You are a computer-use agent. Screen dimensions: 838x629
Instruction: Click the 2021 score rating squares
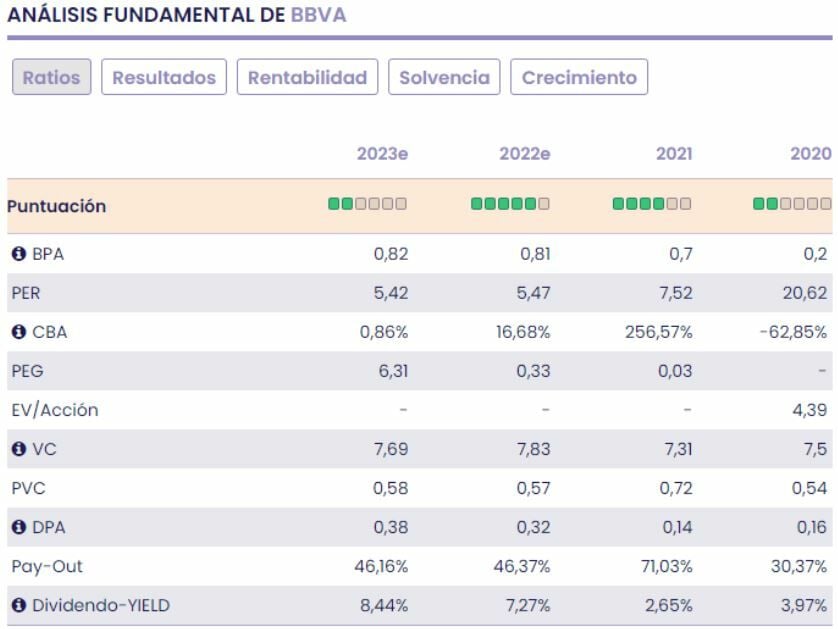(x=651, y=204)
